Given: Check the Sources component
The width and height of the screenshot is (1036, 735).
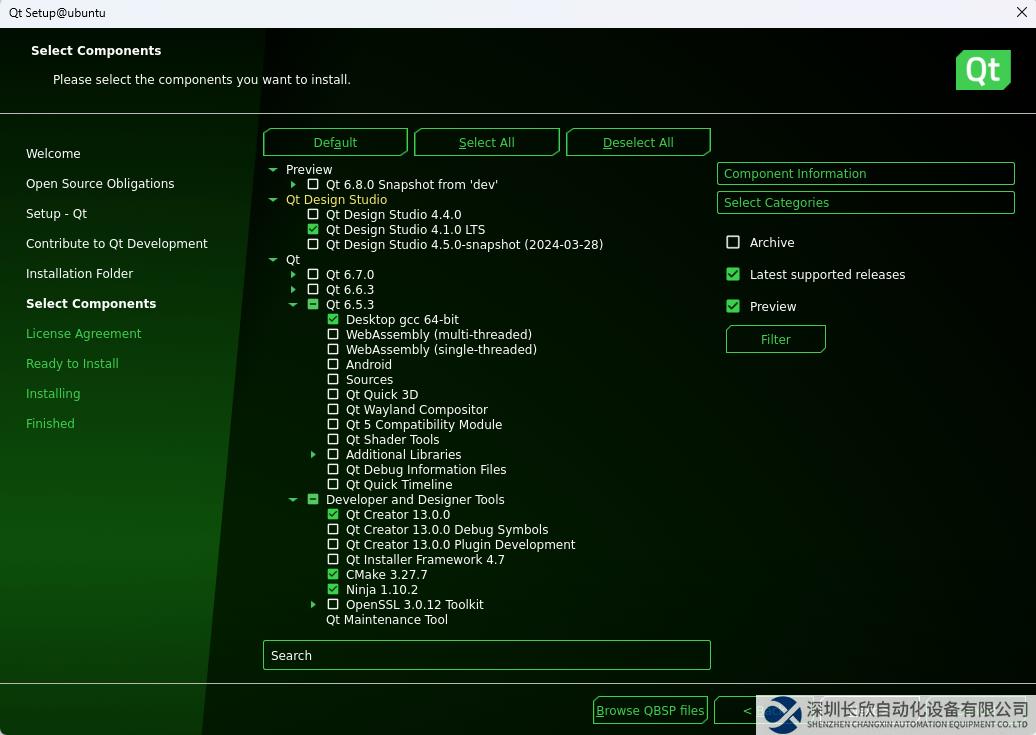Looking at the screenshot, I should point(333,379).
